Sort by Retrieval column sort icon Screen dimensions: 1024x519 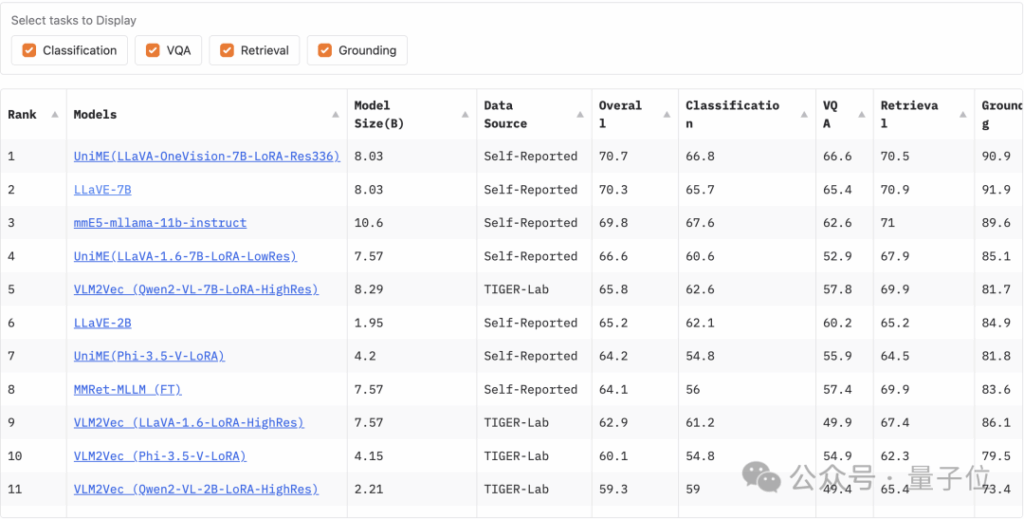[x=962, y=115]
